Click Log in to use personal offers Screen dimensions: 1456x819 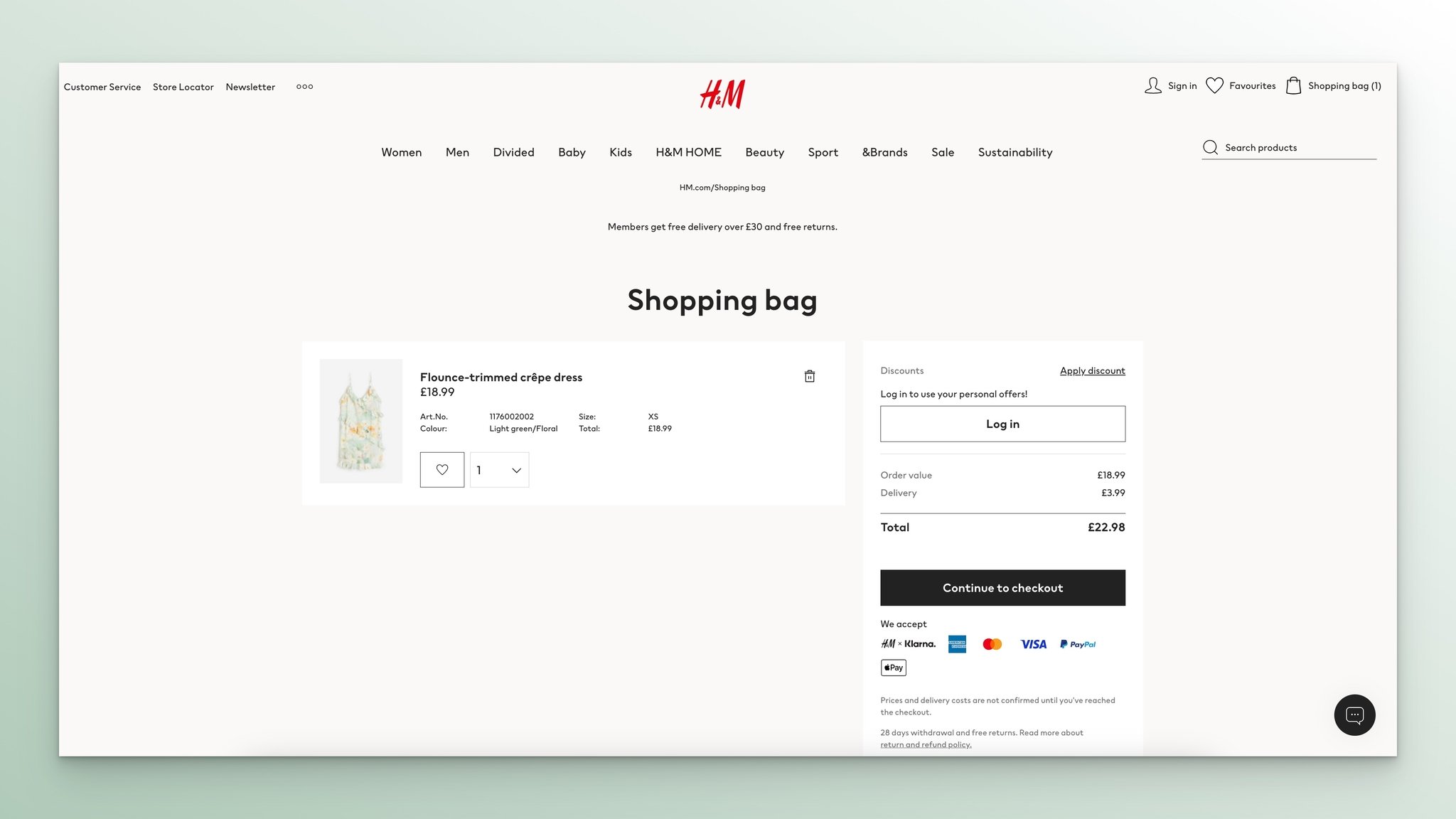point(1003,424)
